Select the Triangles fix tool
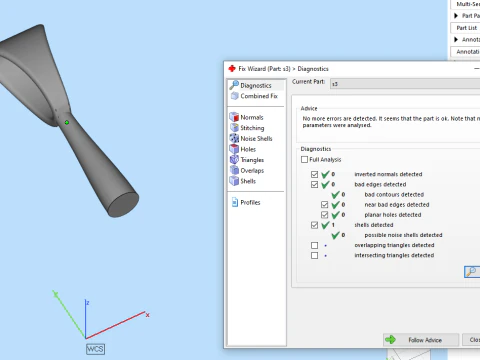The width and height of the screenshot is (480, 360). (x=247, y=160)
